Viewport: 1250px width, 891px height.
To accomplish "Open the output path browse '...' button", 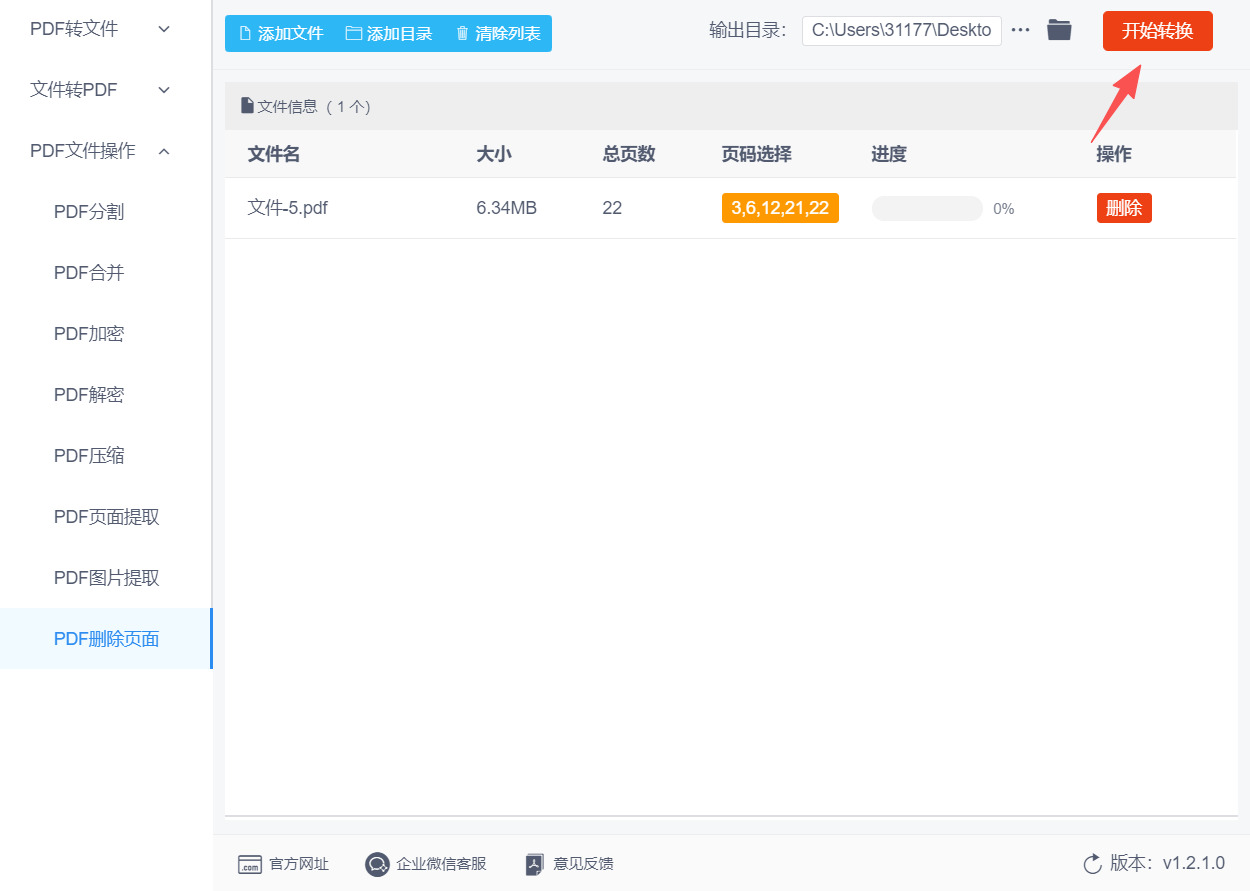I will 1020,30.
